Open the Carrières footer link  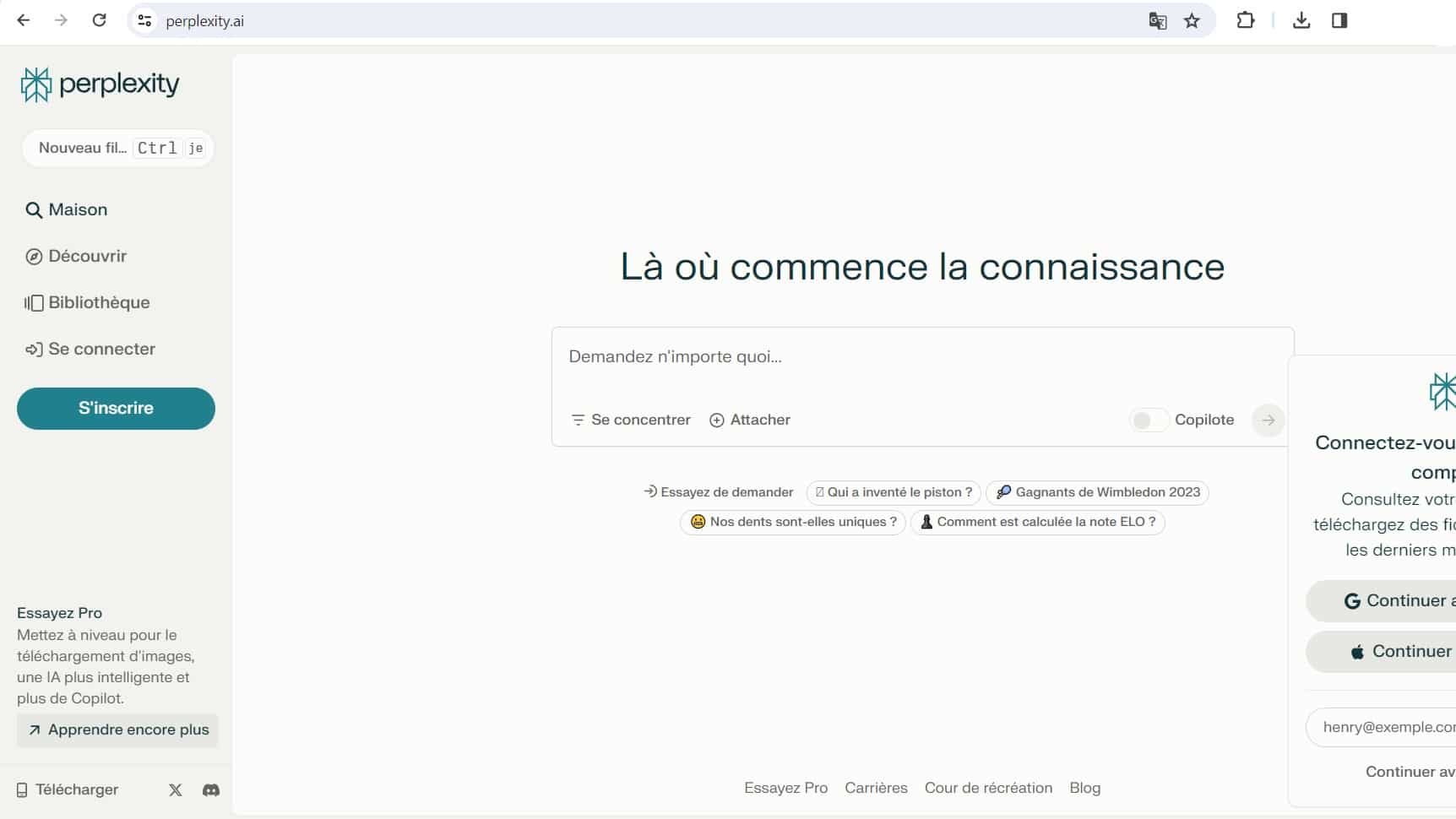(876, 788)
